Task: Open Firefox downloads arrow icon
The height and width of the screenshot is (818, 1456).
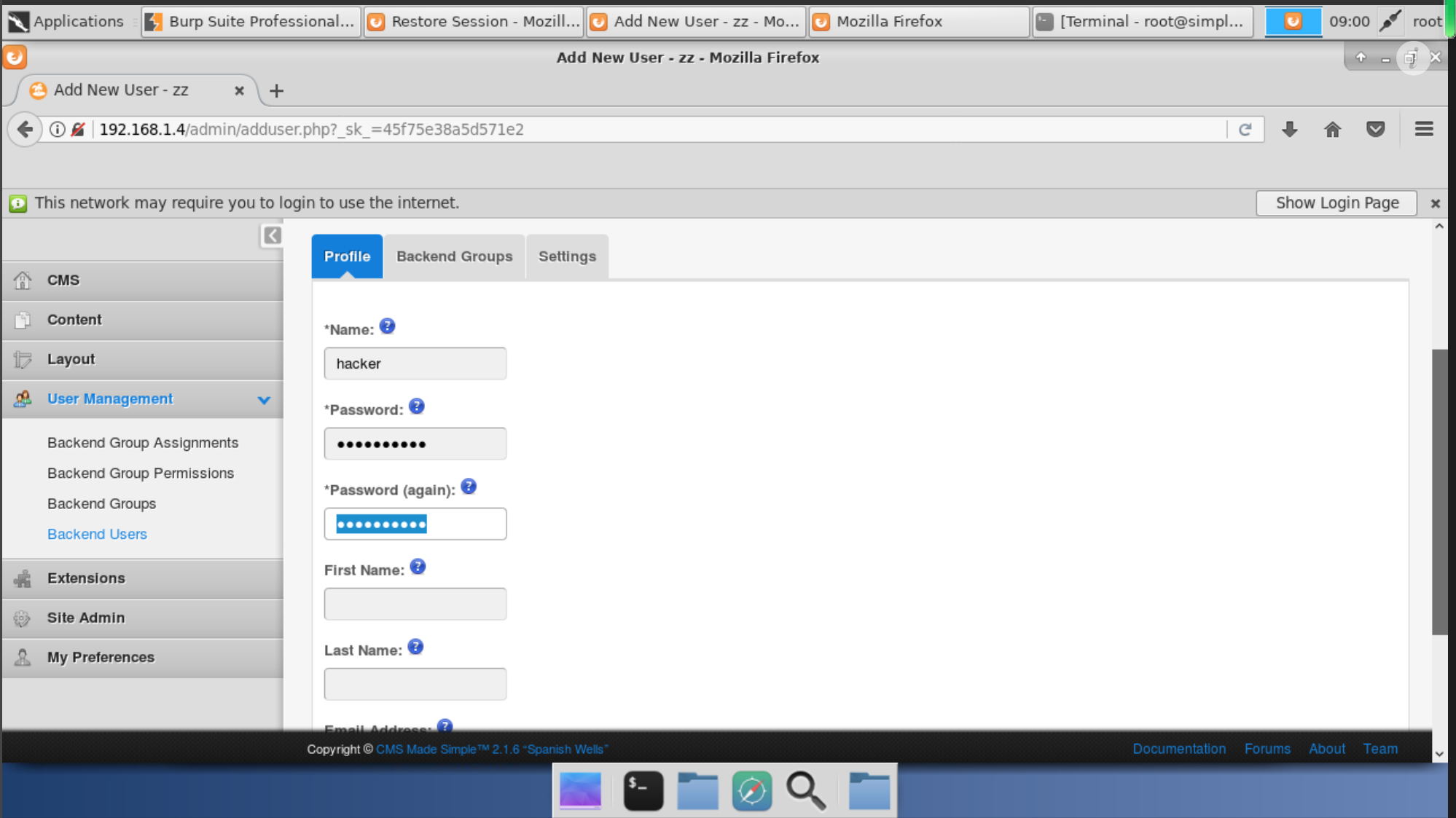Action: click(x=1290, y=130)
